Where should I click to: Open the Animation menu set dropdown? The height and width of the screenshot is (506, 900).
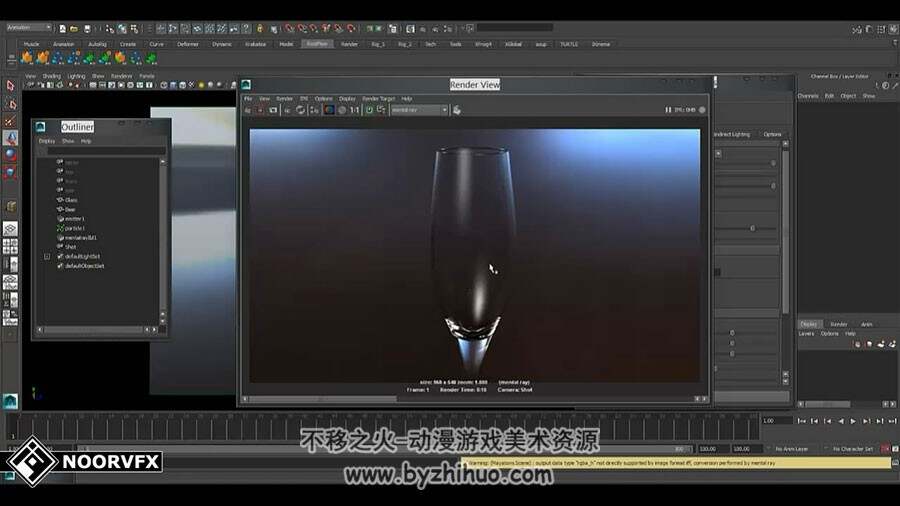tap(29, 28)
